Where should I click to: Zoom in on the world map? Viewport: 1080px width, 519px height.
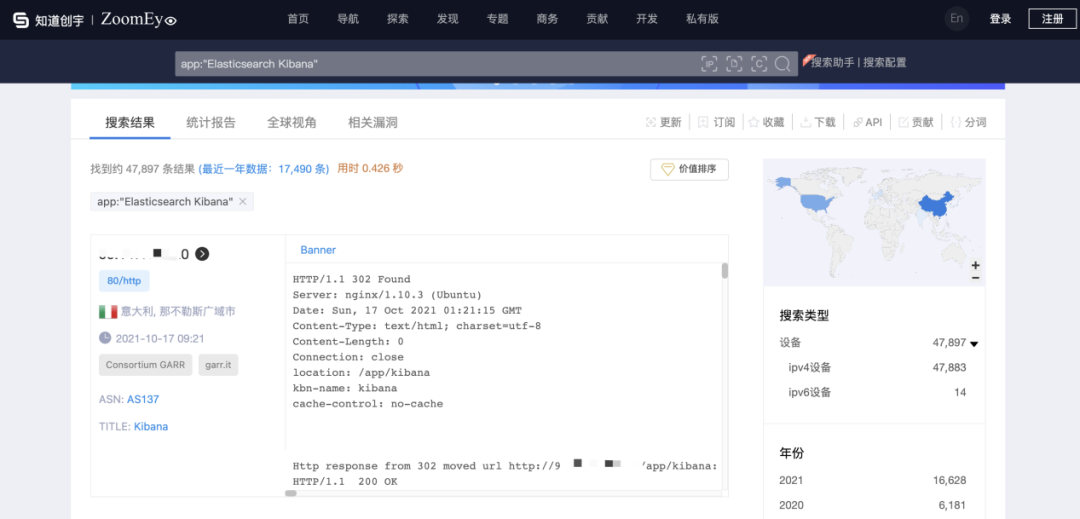[x=975, y=266]
